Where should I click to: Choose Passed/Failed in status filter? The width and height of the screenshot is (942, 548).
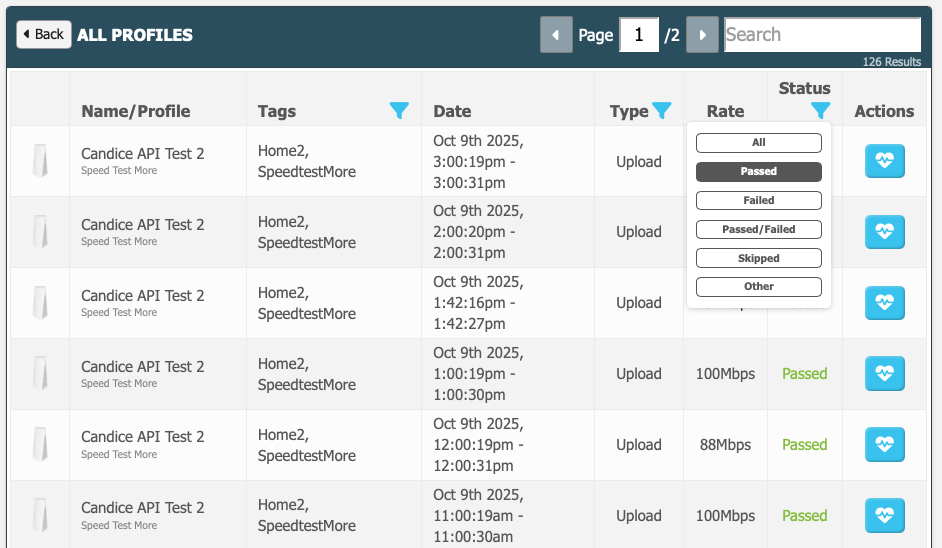click(758, 229)
